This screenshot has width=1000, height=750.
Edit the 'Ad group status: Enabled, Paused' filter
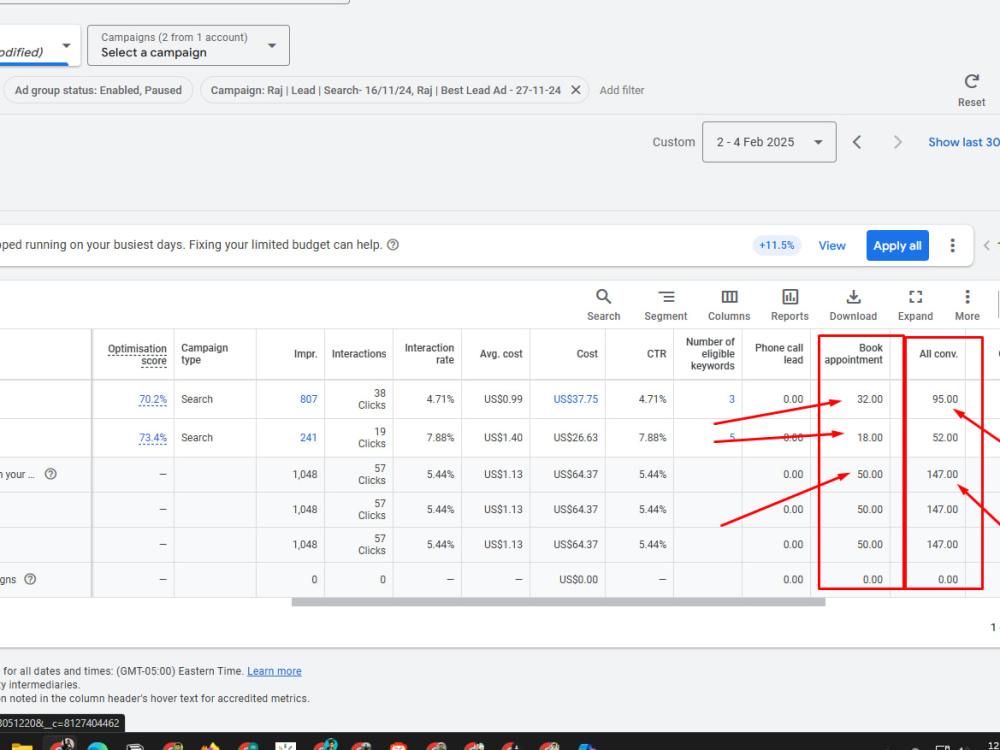click(x=98, y=90)
